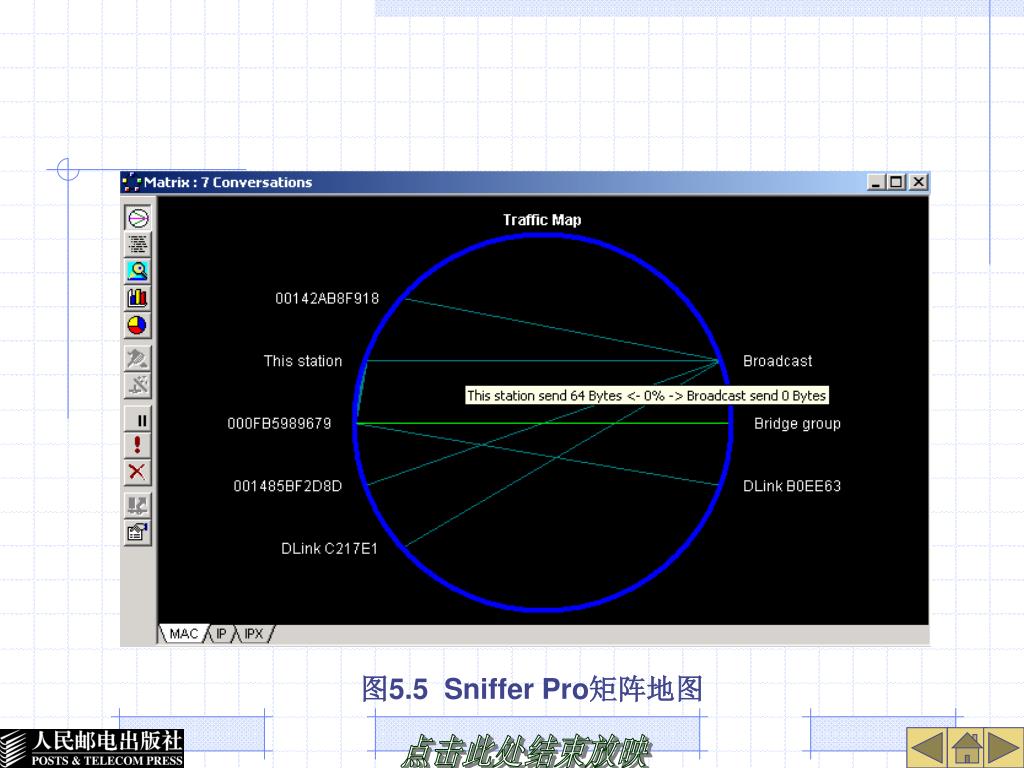Switch to the MAC tab
The width and height of the screenshot is (1024, 768).
(184, 633)
